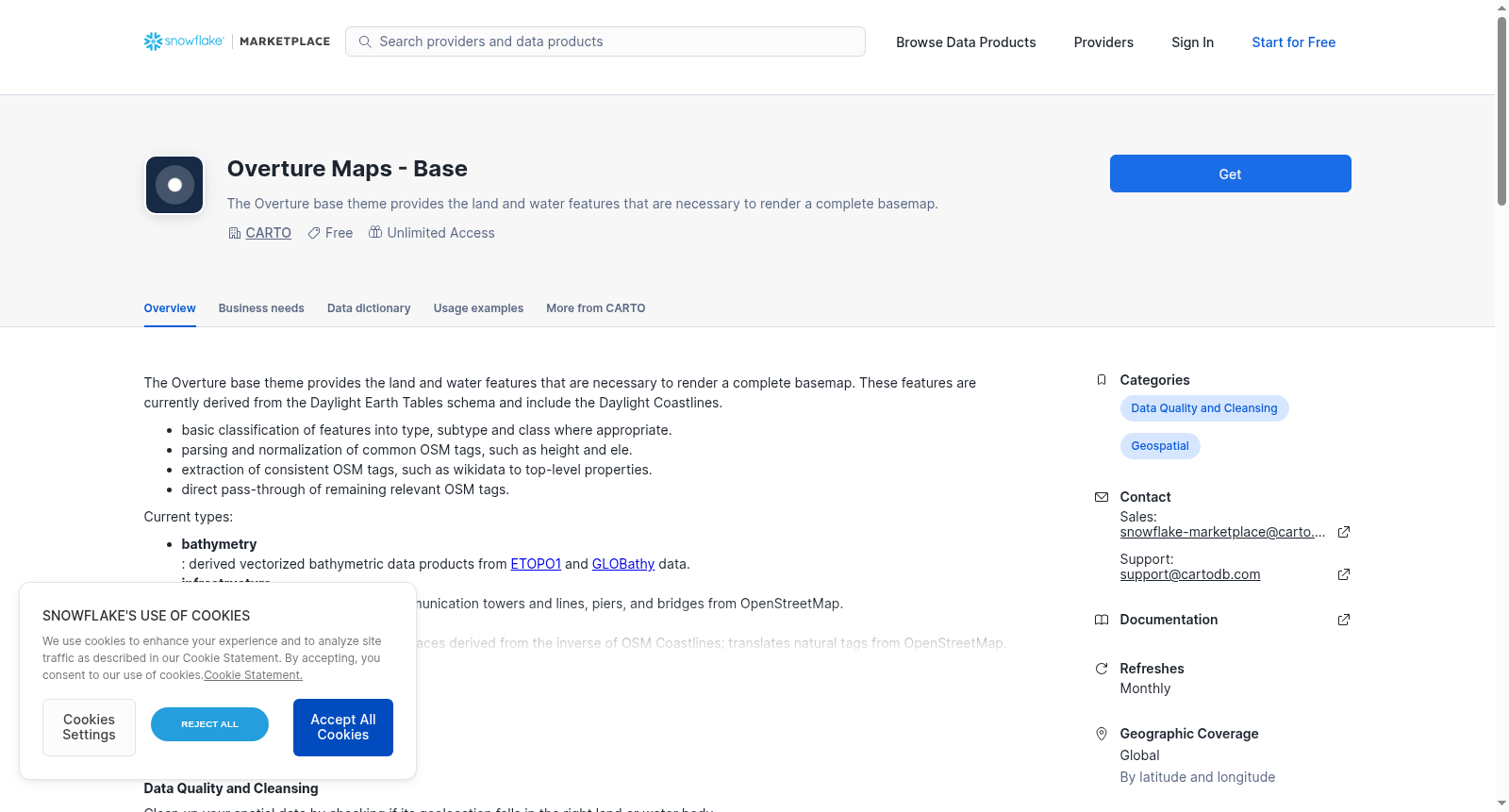1509x812 pixels.
Task: Click the Documentation book icon
Action: 1102,620
